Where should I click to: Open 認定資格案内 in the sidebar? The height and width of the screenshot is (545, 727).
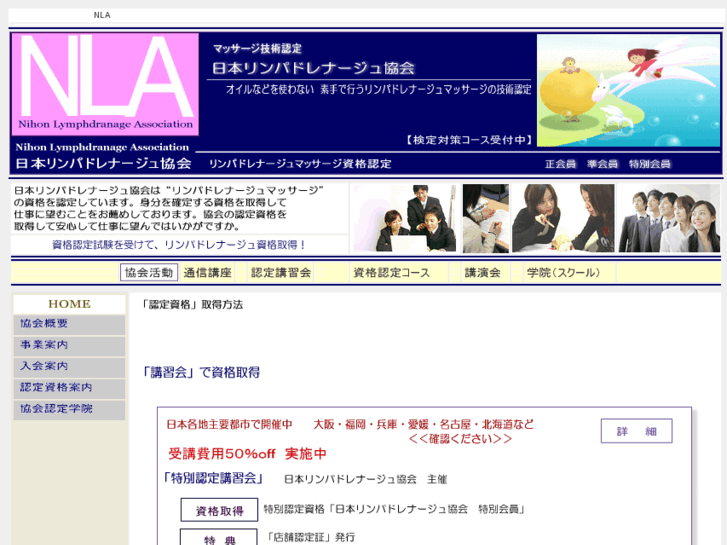click(x=69, y=388)
